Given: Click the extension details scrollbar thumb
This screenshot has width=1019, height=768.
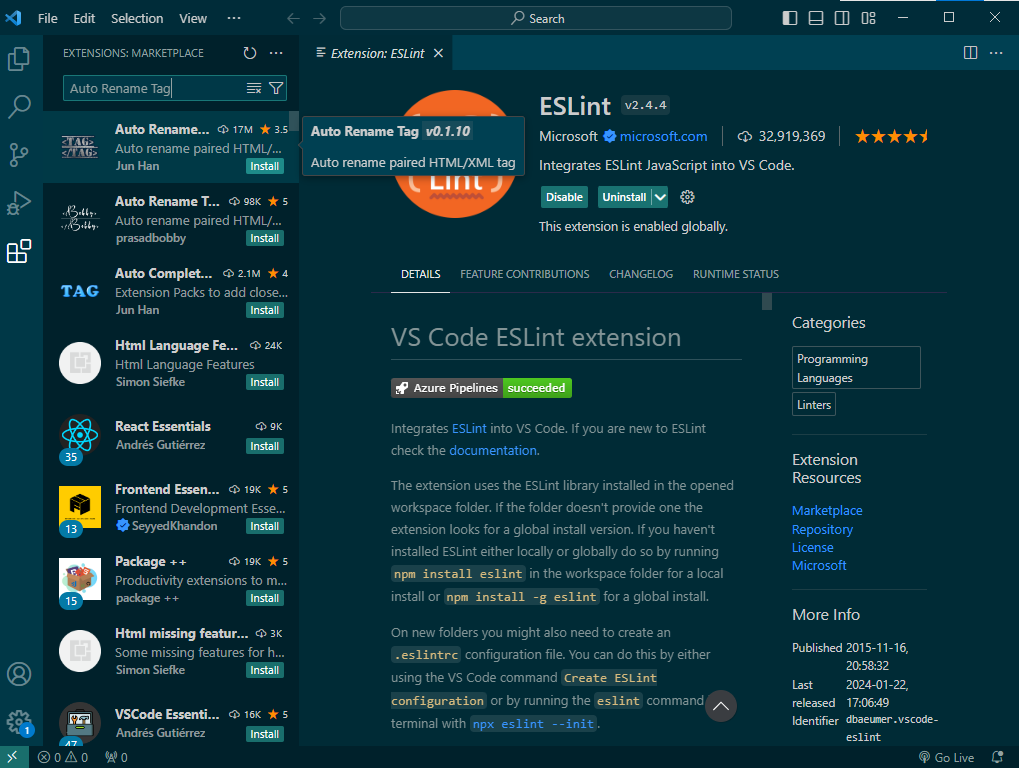Looking at the screenshot, I should coord(767,302).
